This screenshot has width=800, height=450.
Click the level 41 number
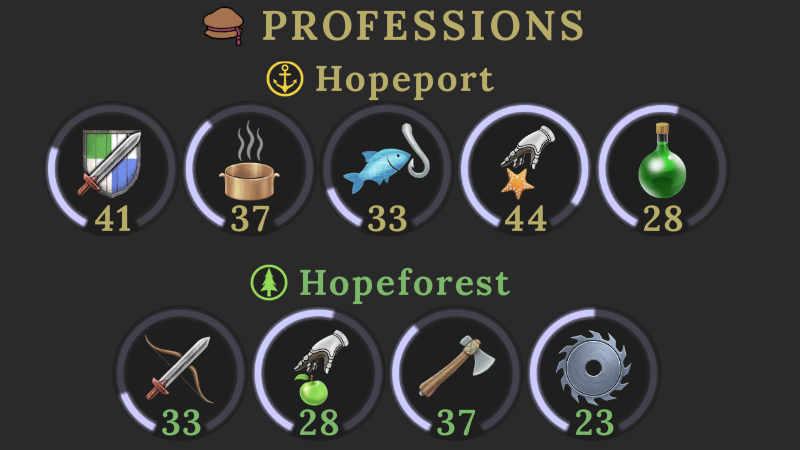point(112,219)
